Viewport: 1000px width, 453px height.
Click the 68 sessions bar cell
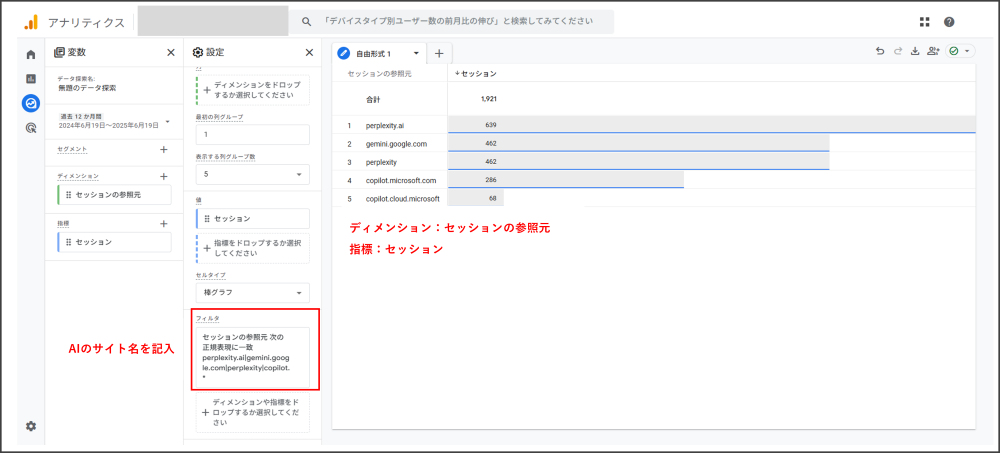tap(476, 199)
